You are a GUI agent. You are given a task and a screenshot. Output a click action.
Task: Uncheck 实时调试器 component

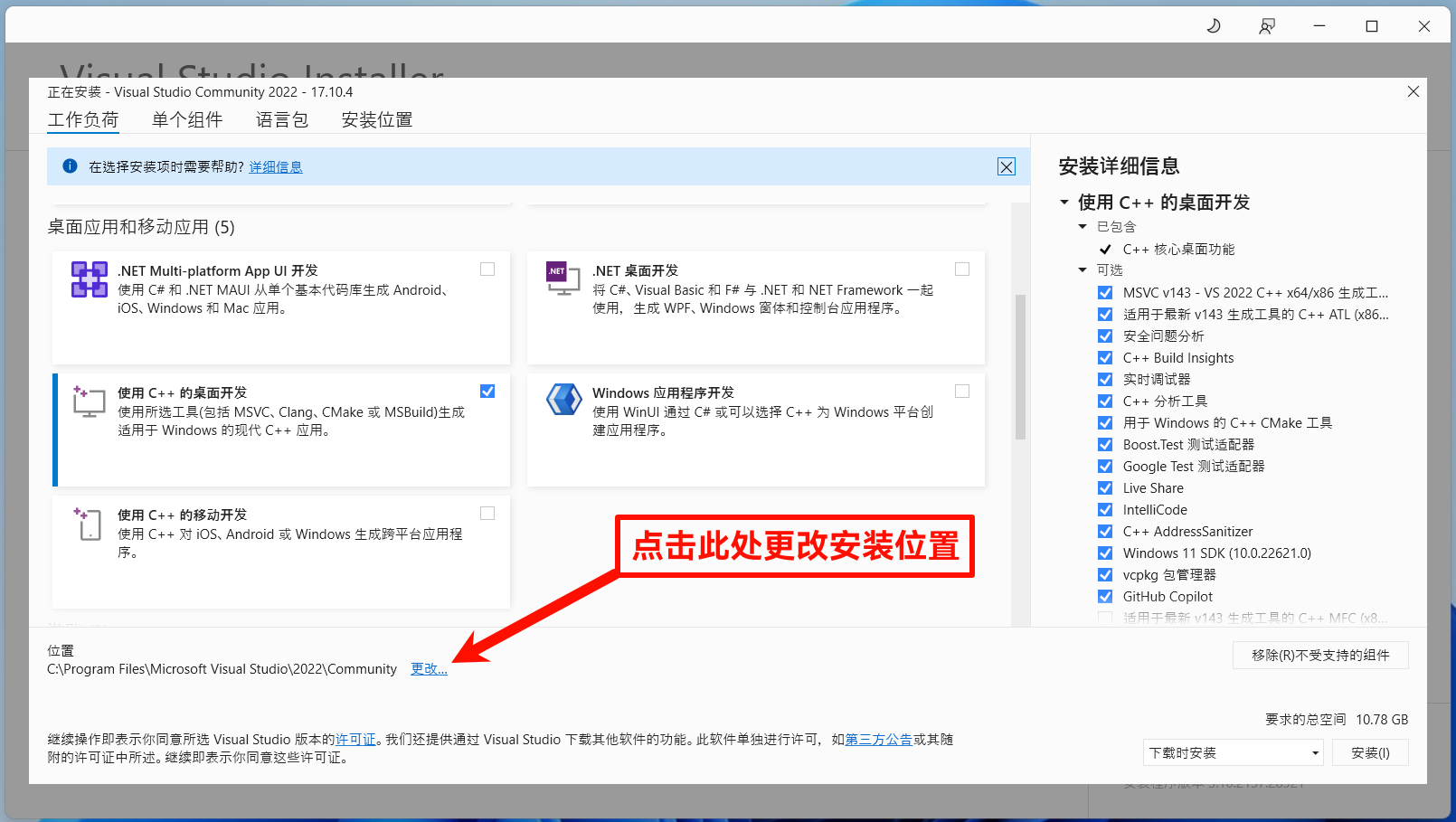click(x=1105, y=380)
